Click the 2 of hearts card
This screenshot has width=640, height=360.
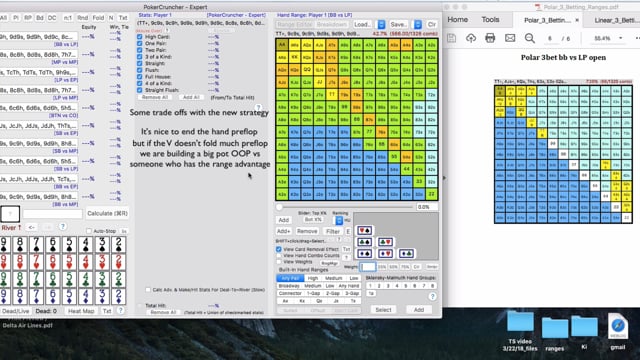[x=118, y=262]
